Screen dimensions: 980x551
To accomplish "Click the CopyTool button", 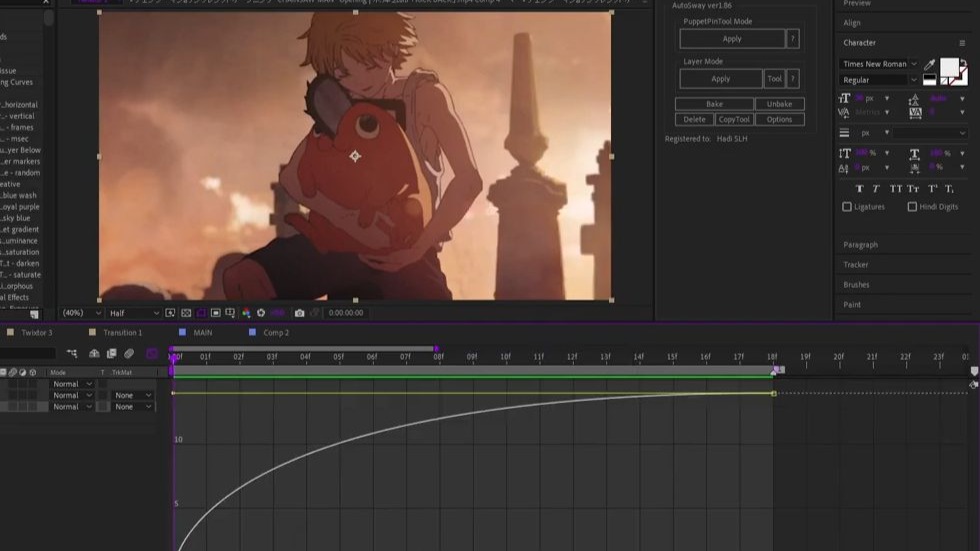I will point(734,119).
